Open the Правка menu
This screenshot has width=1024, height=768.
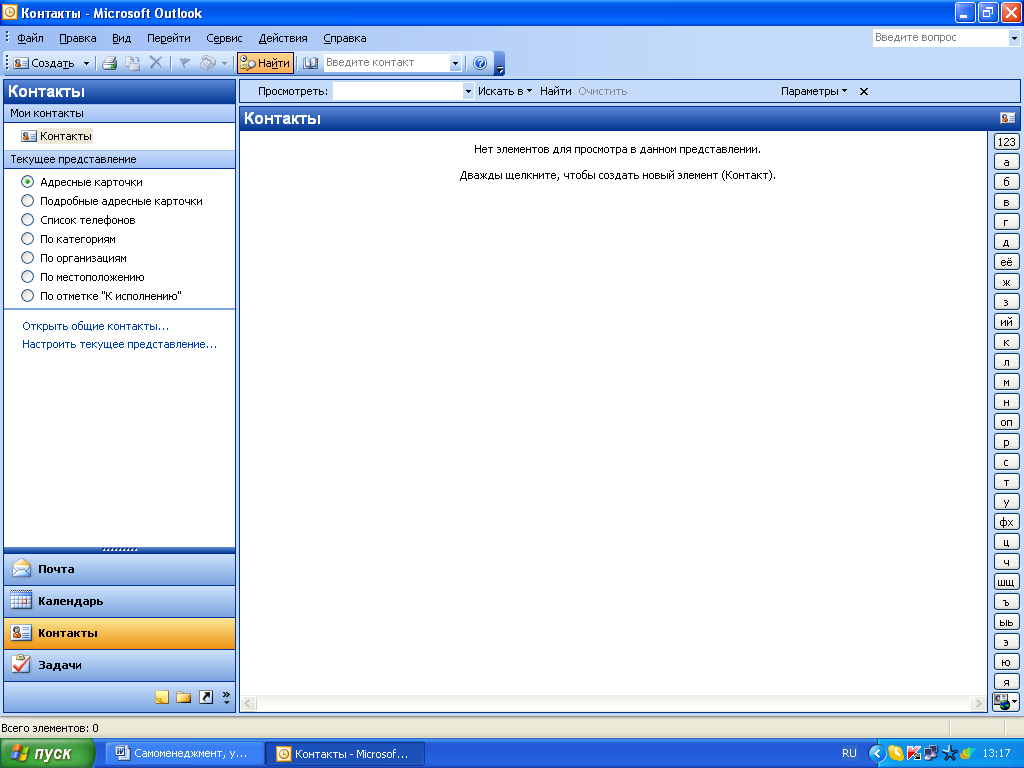[x=78, y=38]
